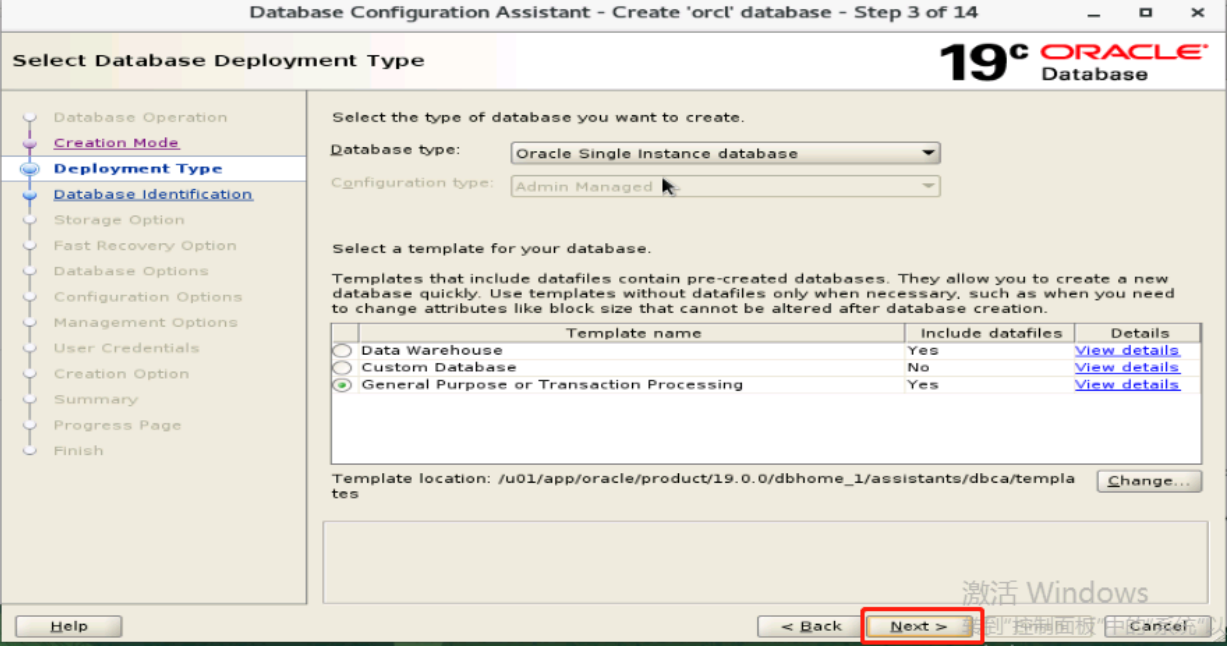Image resolution: width=1230 pixels, height=646 pixels.
Task: Click the Cancel button
Action: (x=1159, y=626)
